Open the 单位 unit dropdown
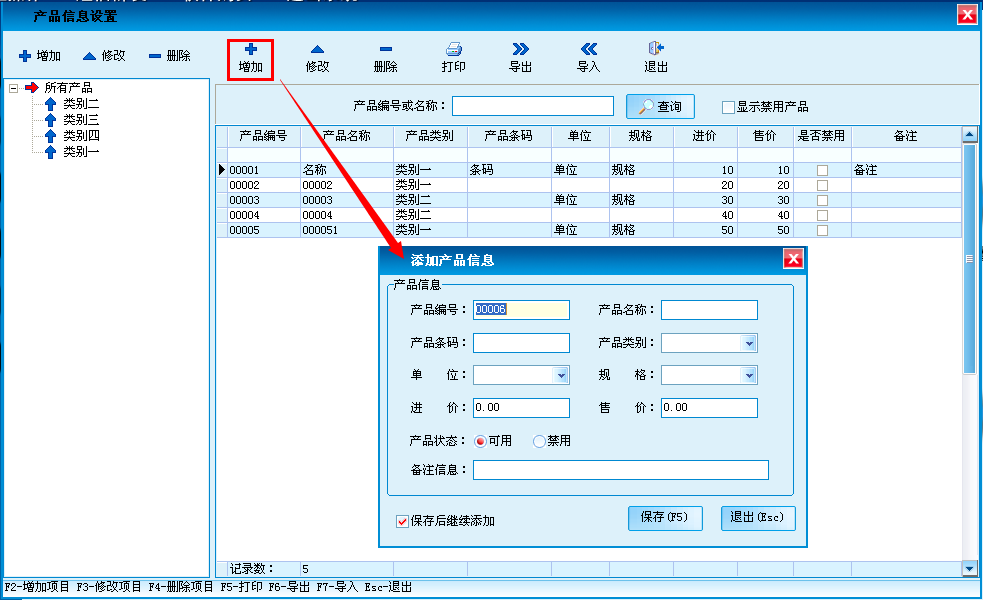The width and height of the screenshot is (983, 600). (x=561, y=376)
